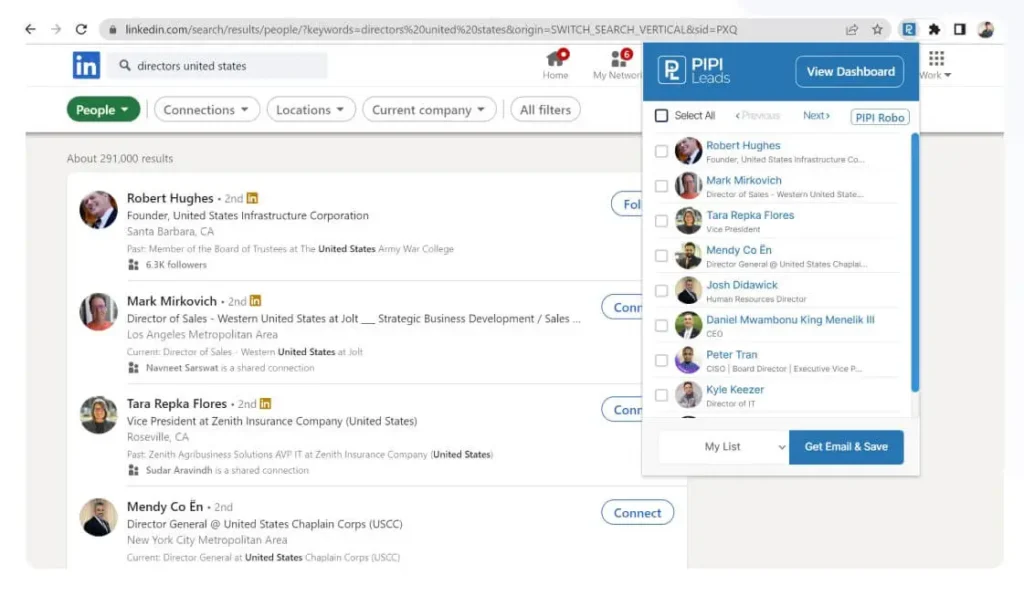Click the View Dashboard button
Screen dimensions: 1024x596
pos(850,71)
